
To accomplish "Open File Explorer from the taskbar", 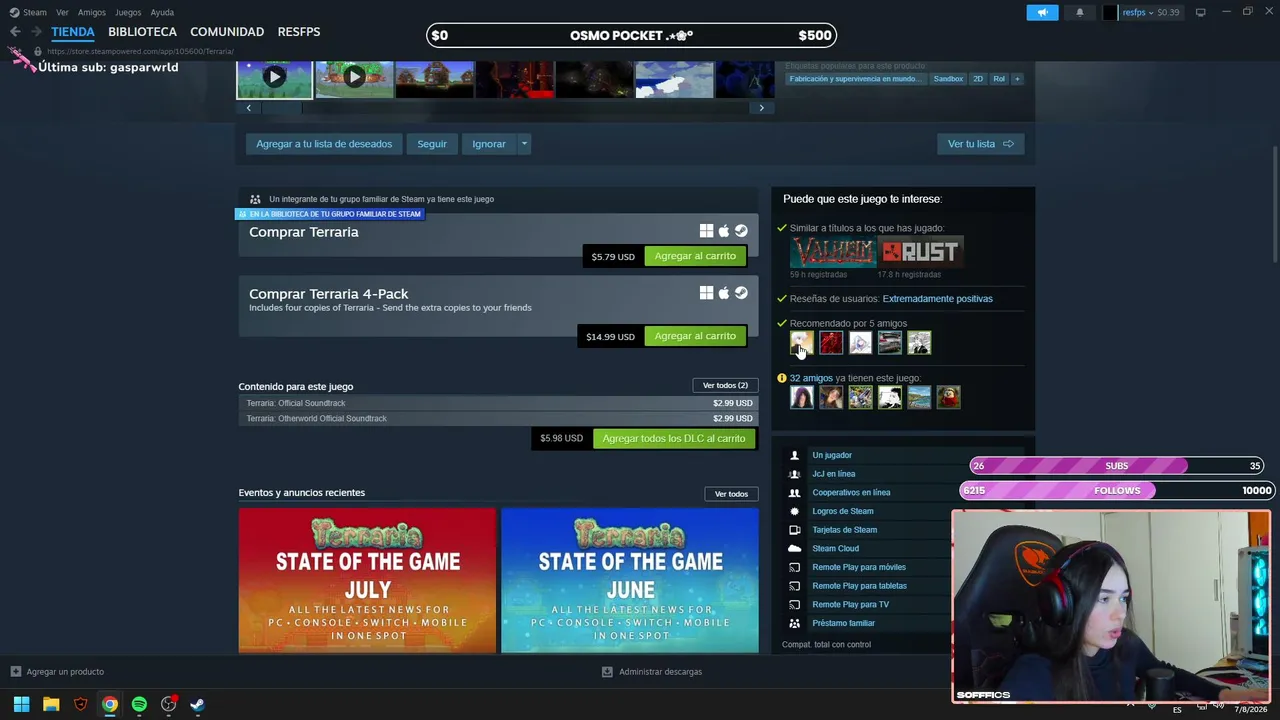I will pos(51,705).
